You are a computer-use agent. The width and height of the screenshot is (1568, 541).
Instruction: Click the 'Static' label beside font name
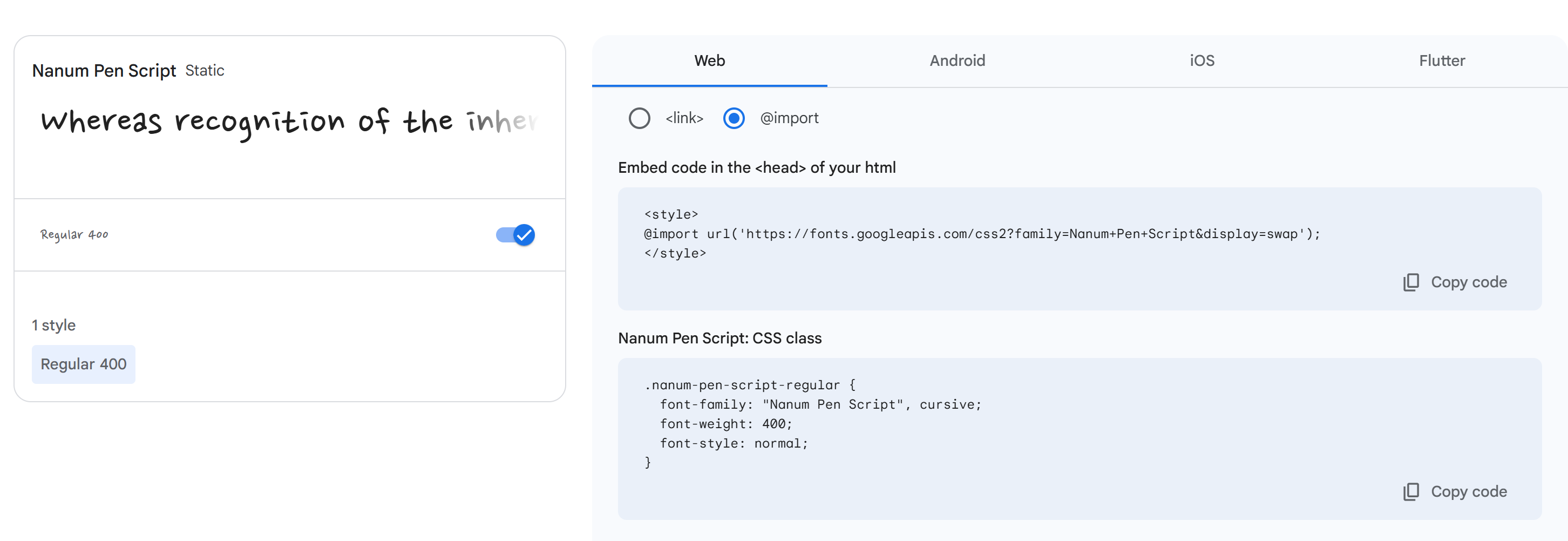click(205, 71)
